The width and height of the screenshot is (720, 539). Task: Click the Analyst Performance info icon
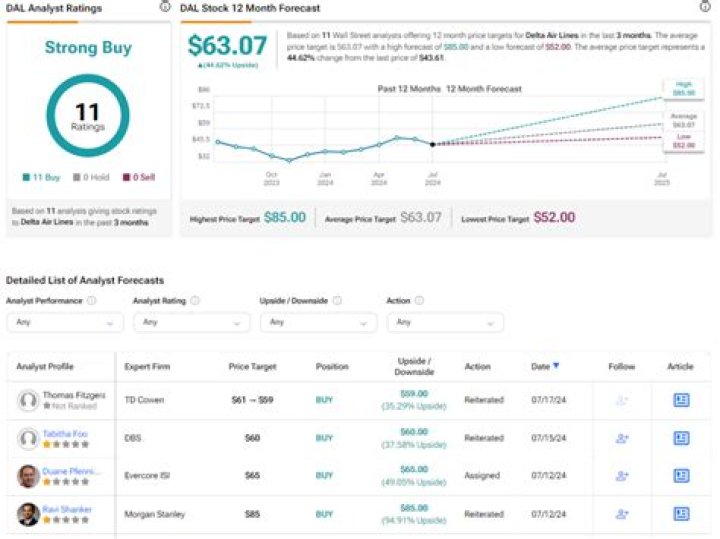(x=92, y=300)
